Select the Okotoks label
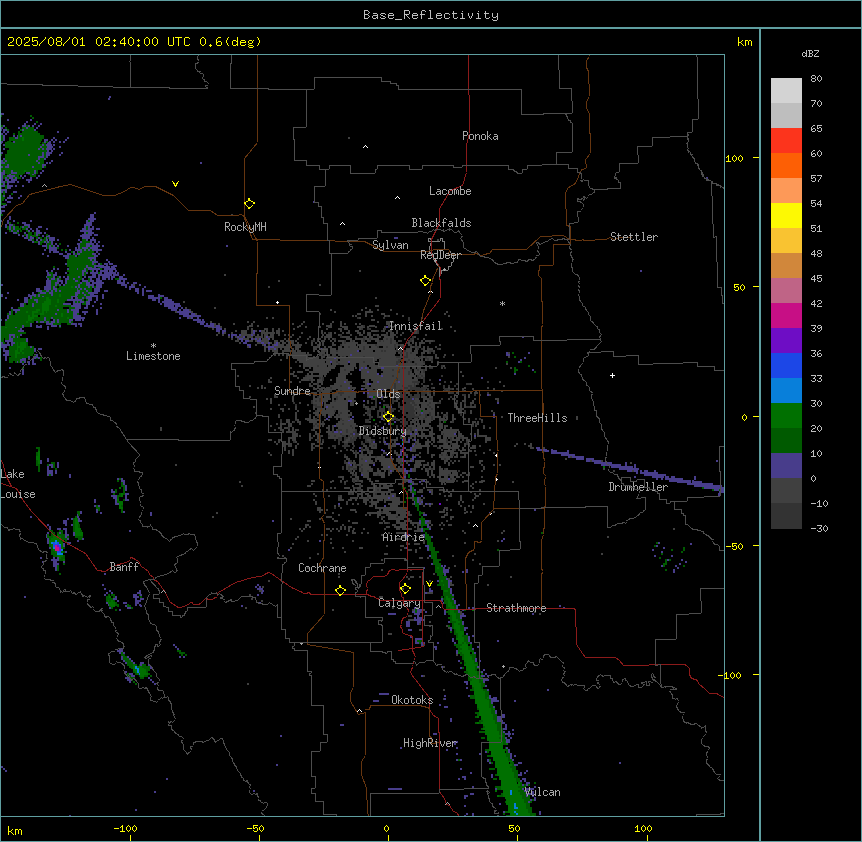Image resolution: width=862 pixels, height=842 pixels. 412,700
